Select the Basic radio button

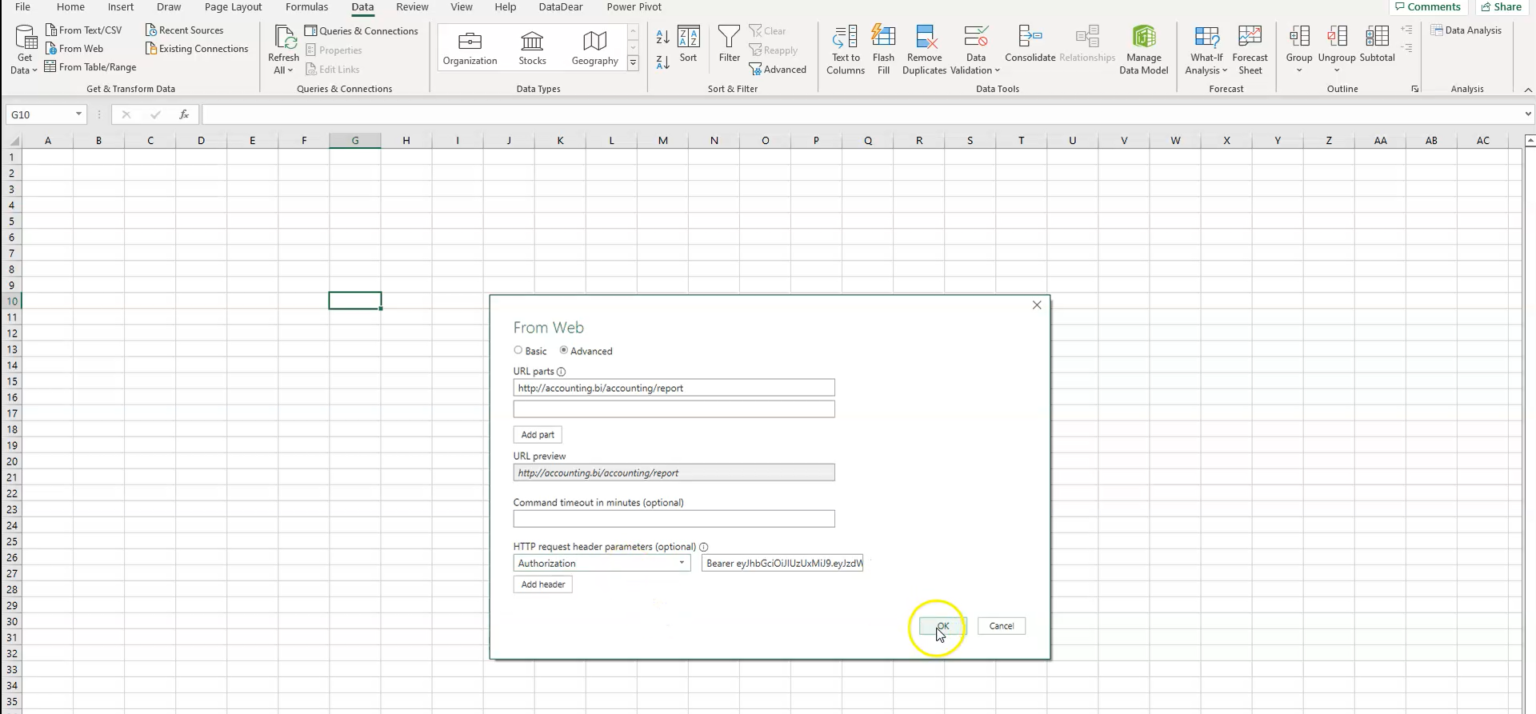517,350
